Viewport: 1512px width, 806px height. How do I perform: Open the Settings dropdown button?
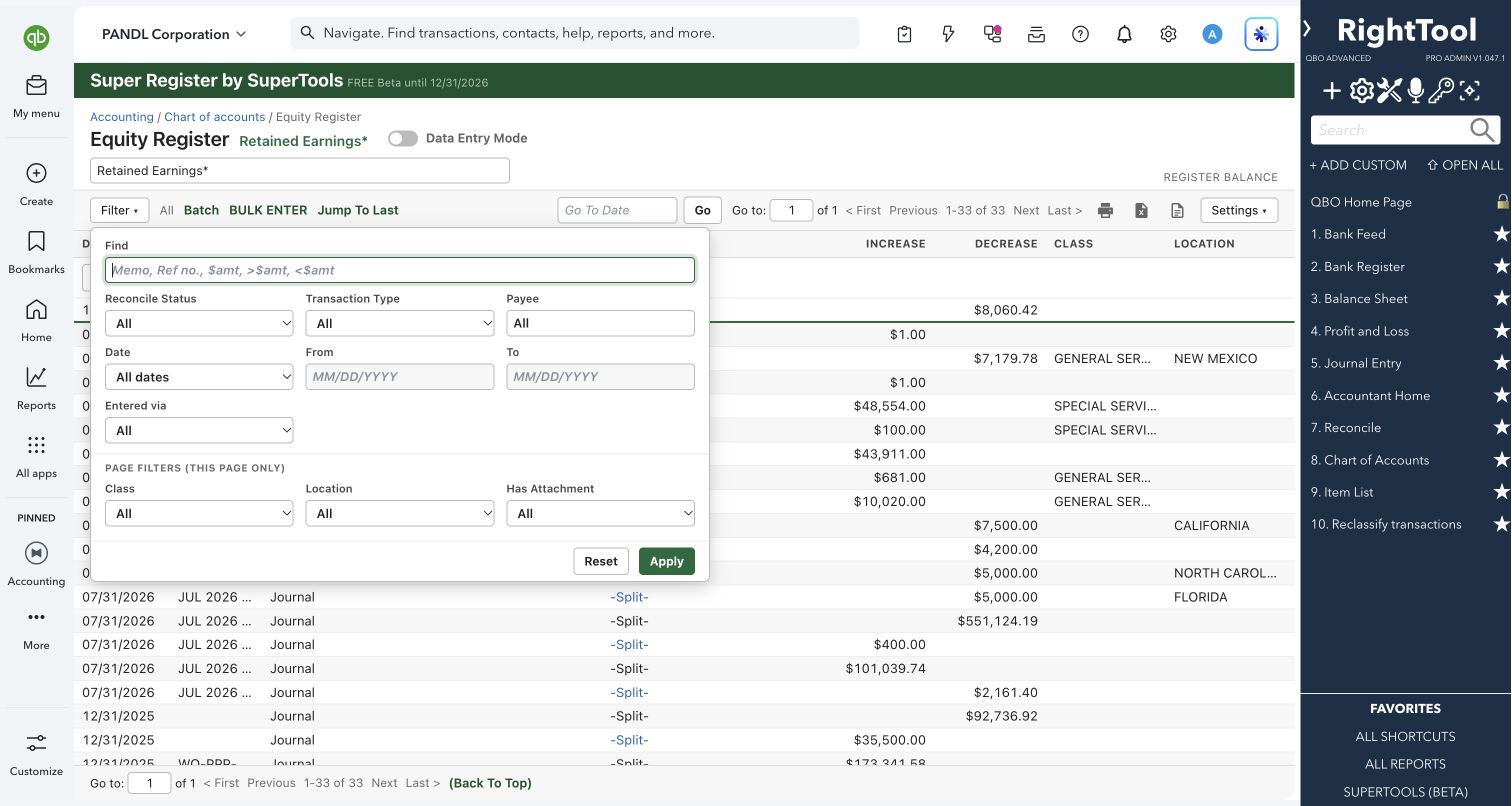point(1239,210)
